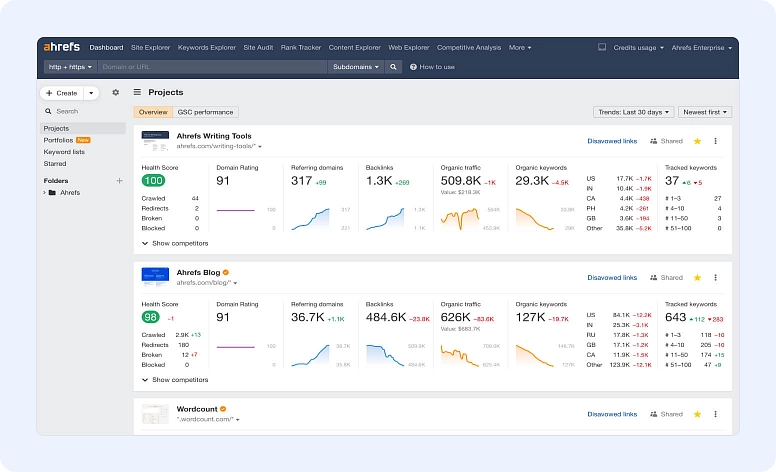Click the sidebar Search magnifier icon
This screenshot has width=776, height=472.
pos(48,111)
